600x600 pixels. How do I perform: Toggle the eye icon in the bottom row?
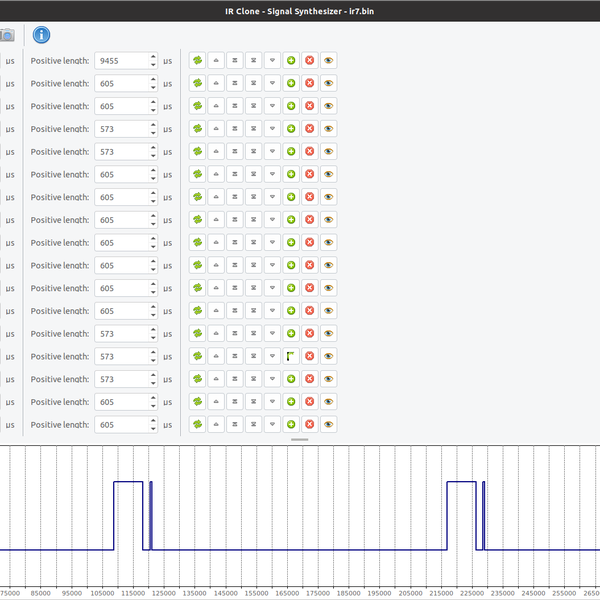pyautogui.click(x=328, y=425)
